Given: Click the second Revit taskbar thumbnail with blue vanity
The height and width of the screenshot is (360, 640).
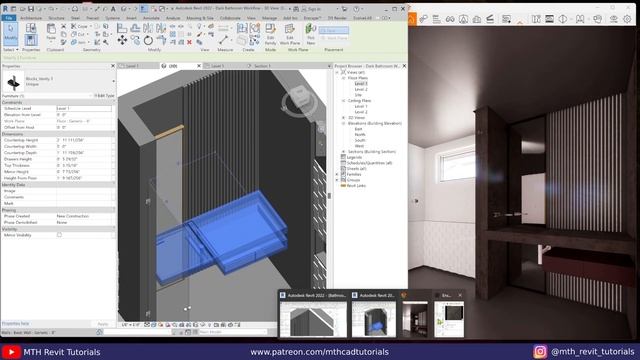Looking at the screenshot, I should coord(374,318).
